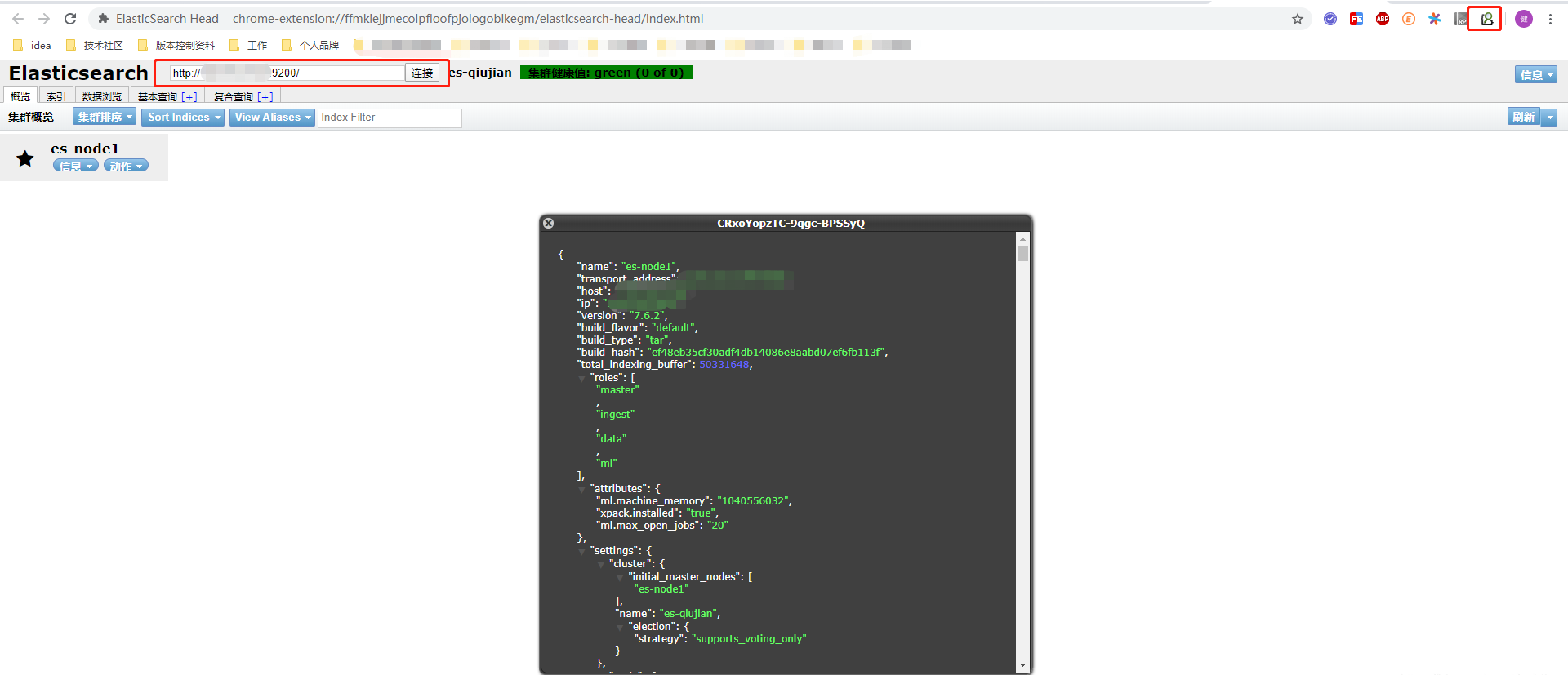
Task: Click the popup scrollbar down arrow
Action: pyautogui.click(x=1022, y=665)
